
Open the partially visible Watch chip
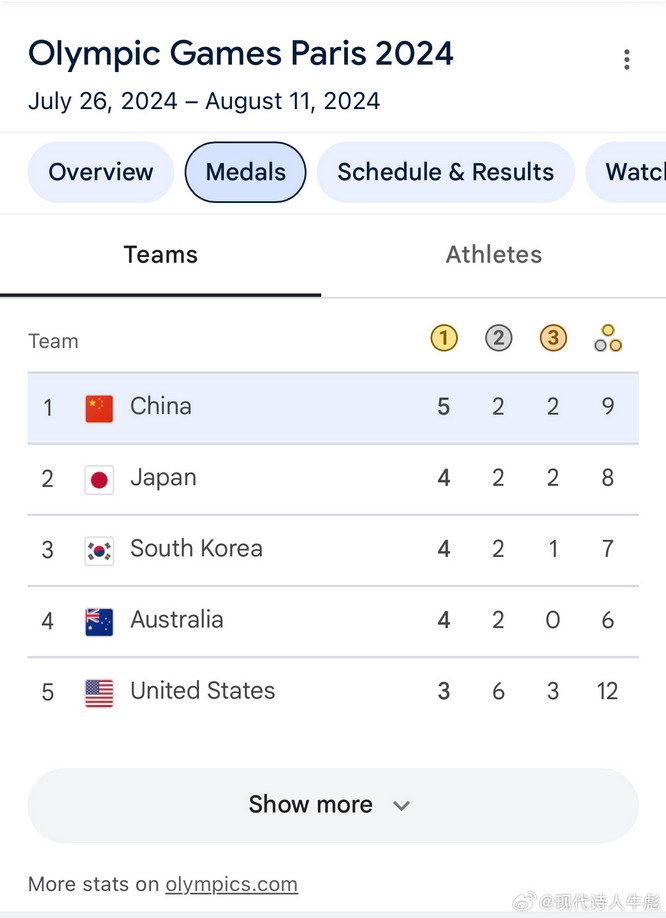pyautogui.click(x=634, y=172)
